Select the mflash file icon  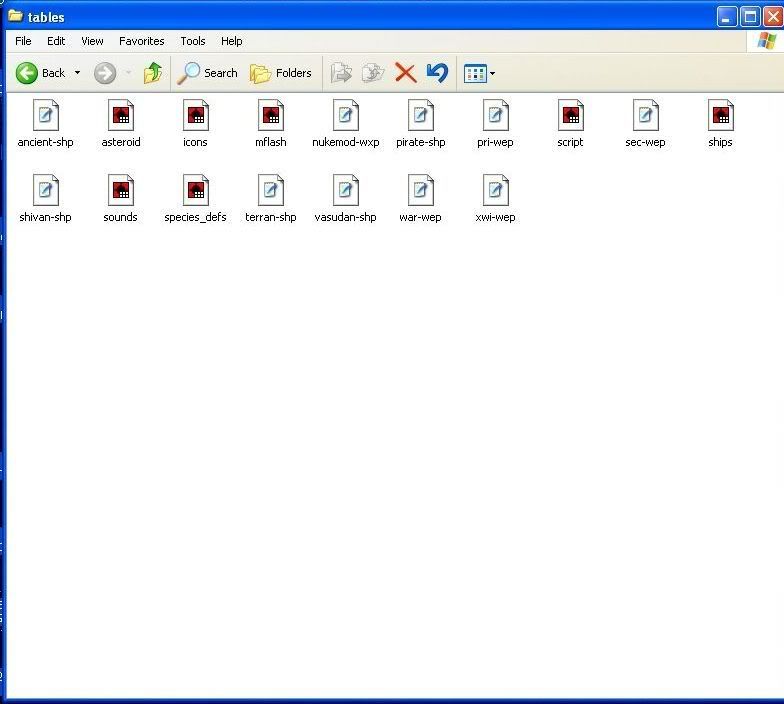(270, 116)
